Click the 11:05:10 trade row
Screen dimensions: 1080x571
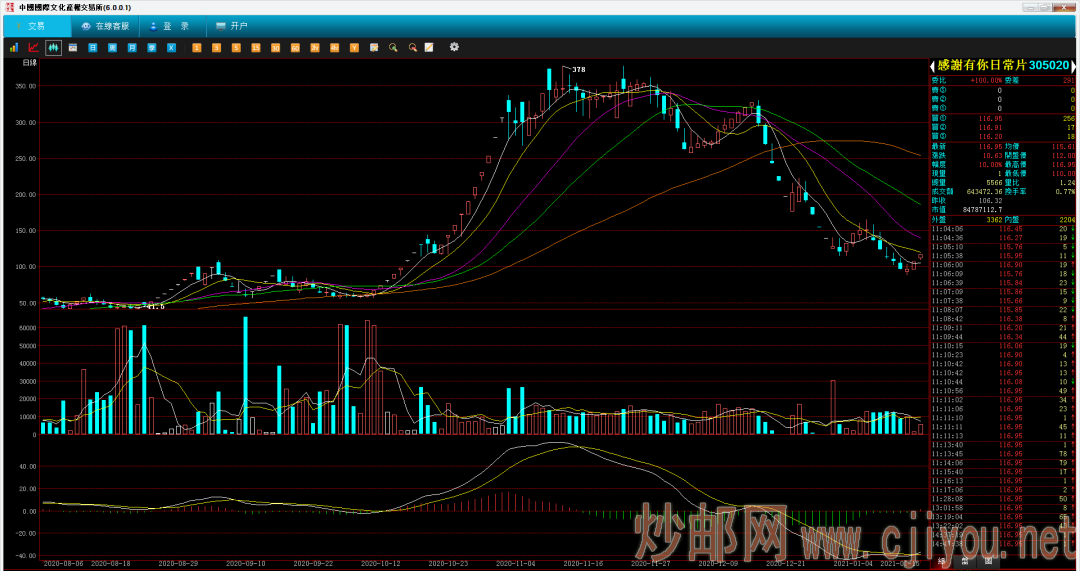coord(1003,247)
